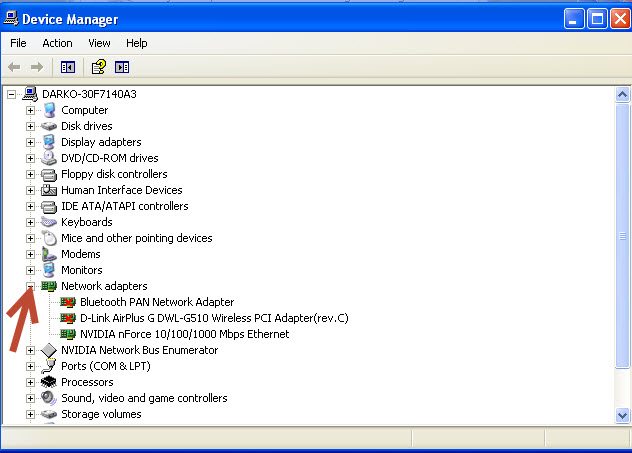
Task: Expand the Mice and other pointing devices node
Action: (x=30, y=238)
